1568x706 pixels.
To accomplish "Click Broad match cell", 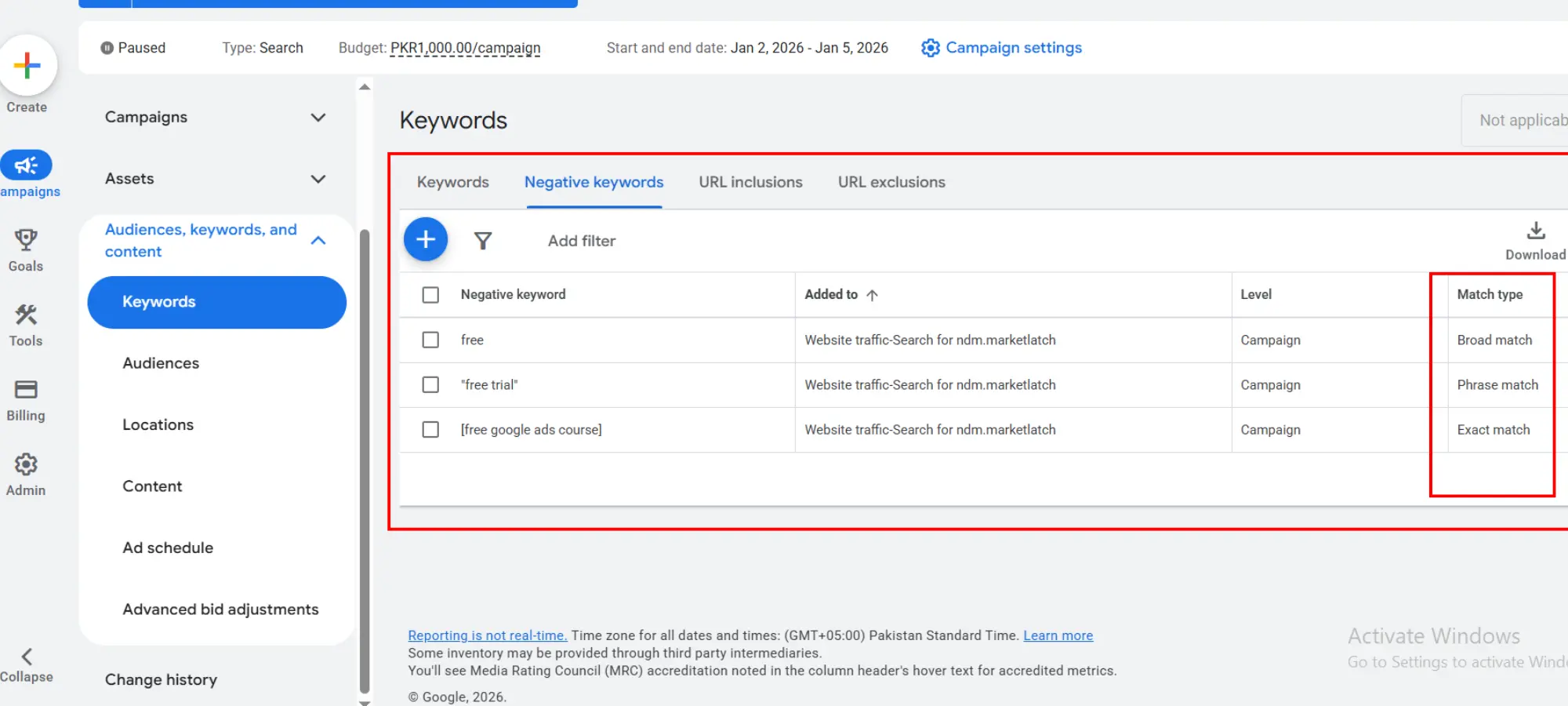I will [1494, 340].
